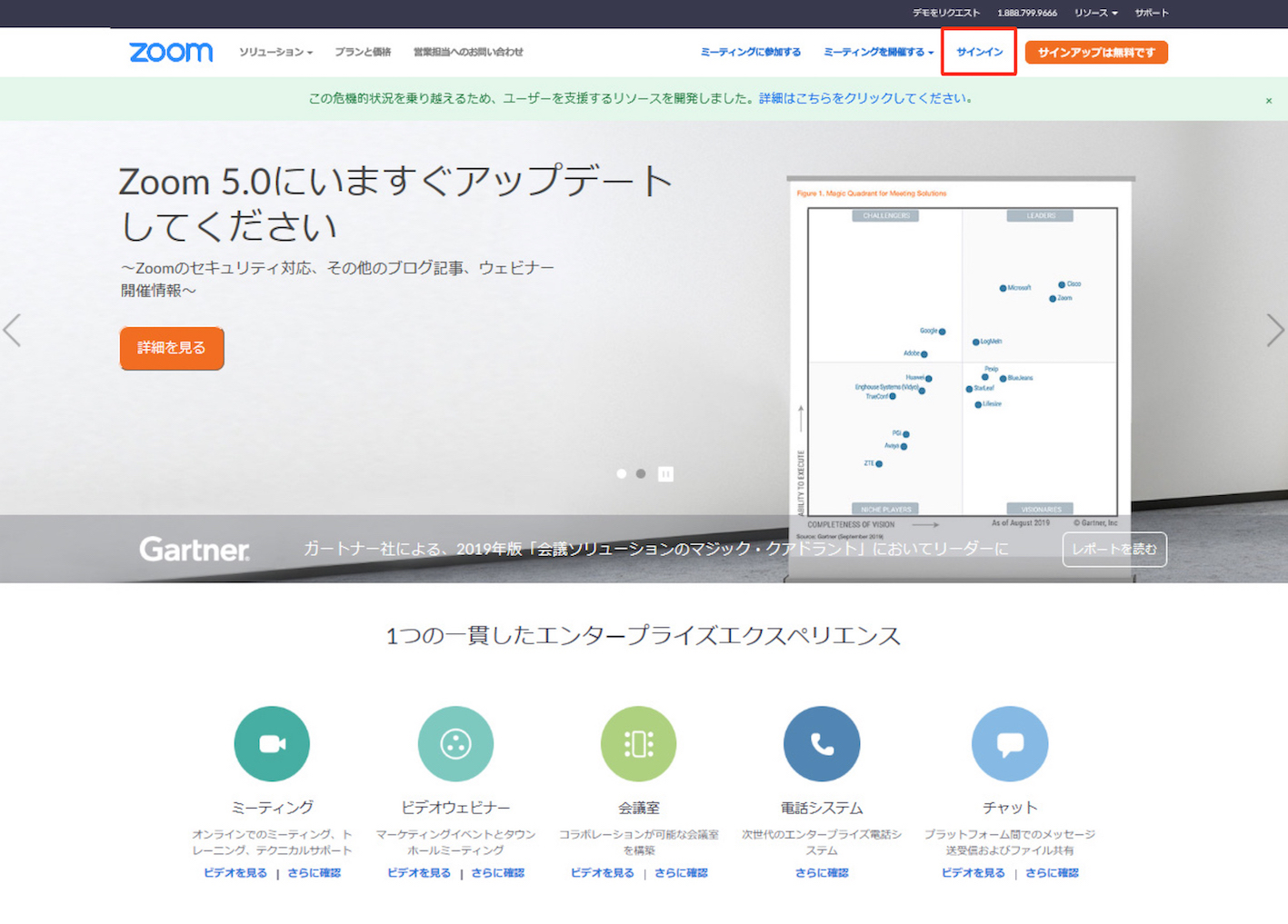
Task: Click the ビデオウェビナー heading text
Action: coord(455,807)
